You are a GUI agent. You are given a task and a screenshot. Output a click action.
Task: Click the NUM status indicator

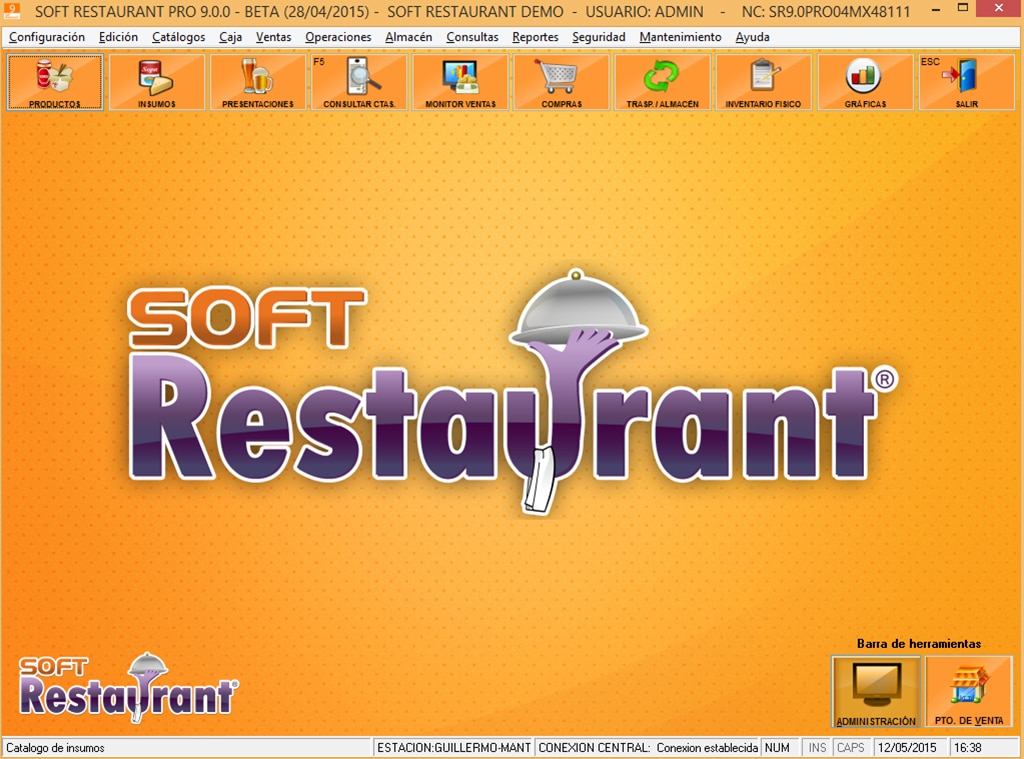pos(777,747)
